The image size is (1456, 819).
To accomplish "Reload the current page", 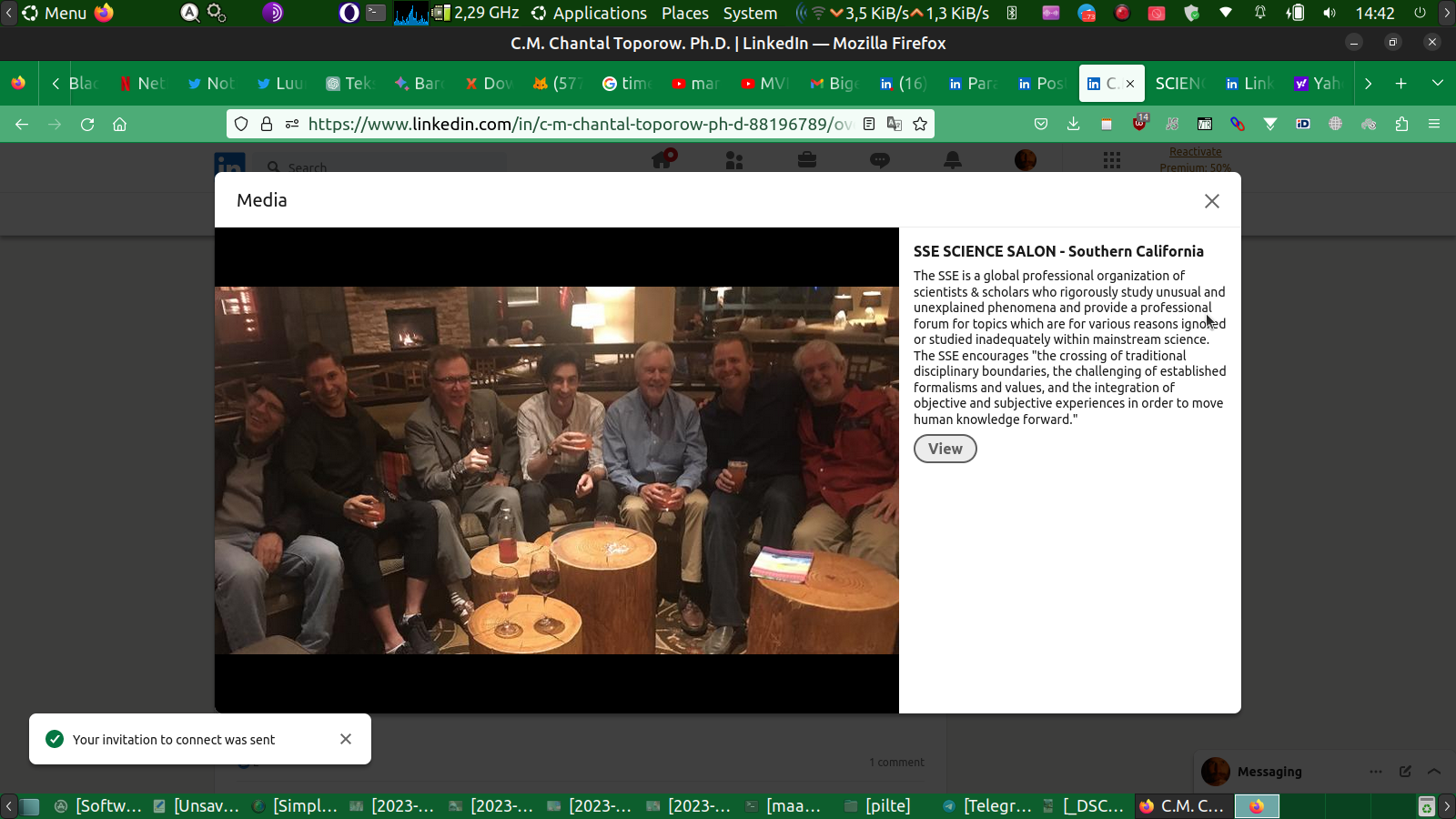I will (87, 124).
